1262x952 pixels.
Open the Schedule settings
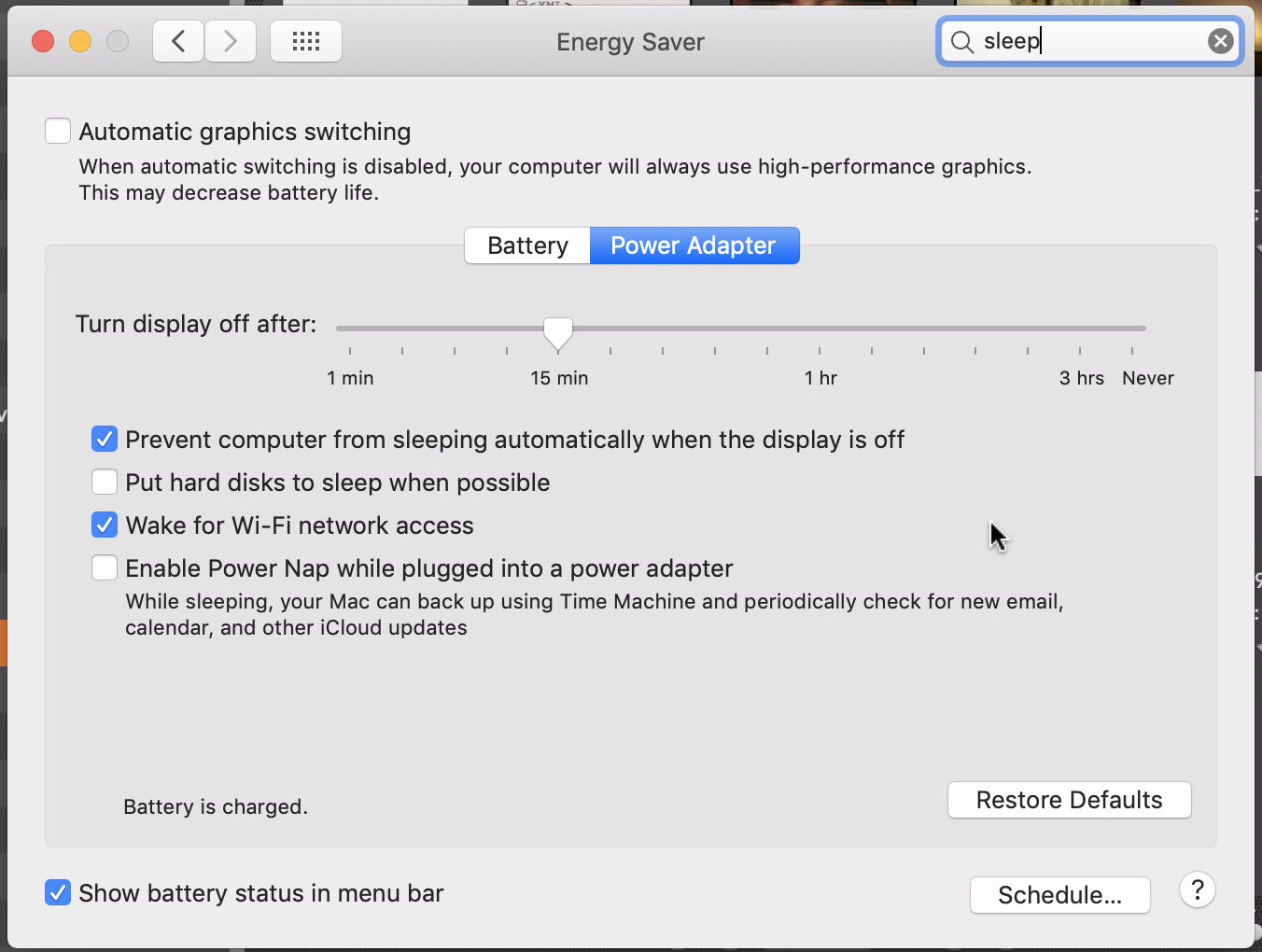[x=1059, y=895]
